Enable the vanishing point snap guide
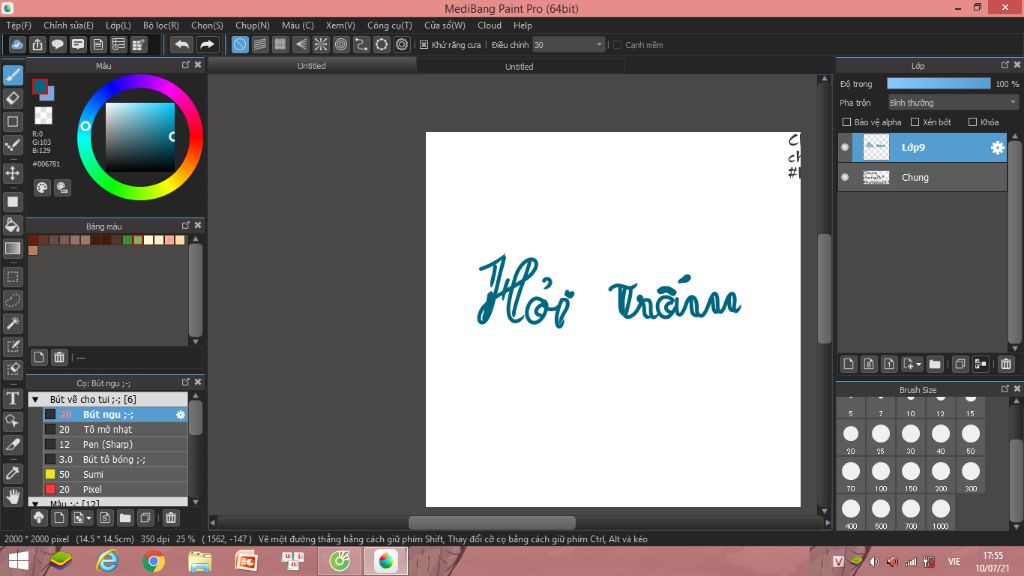Viewport: 1024px width, 576px height. pos(300,44)
